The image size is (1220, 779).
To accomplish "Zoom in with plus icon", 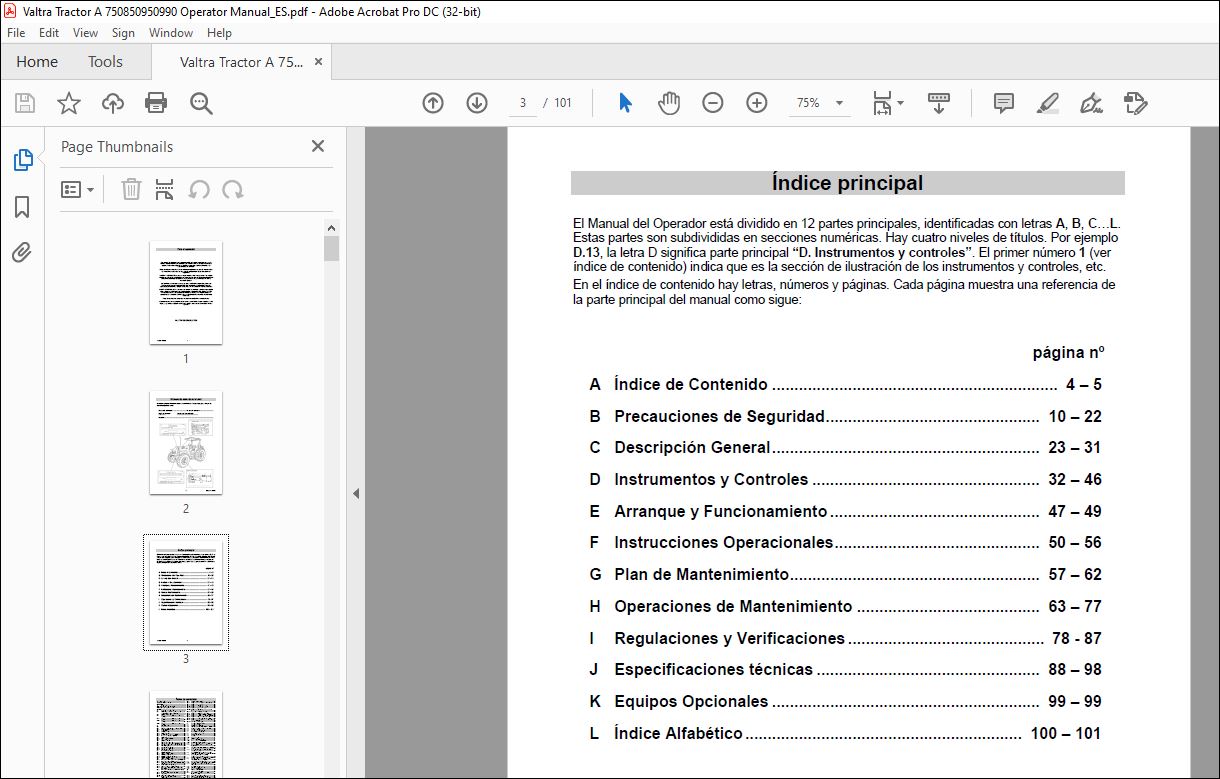I will tap(757, 103).
